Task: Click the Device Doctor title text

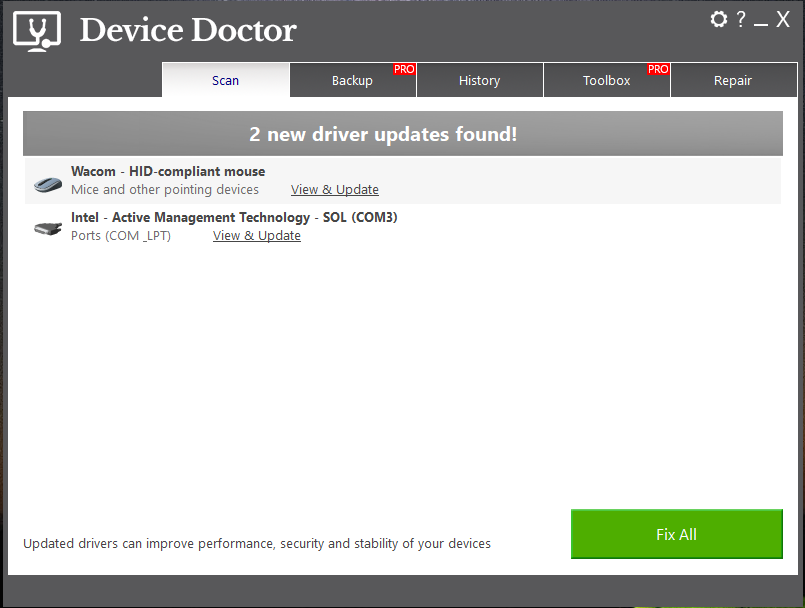Action: [188, 30]
